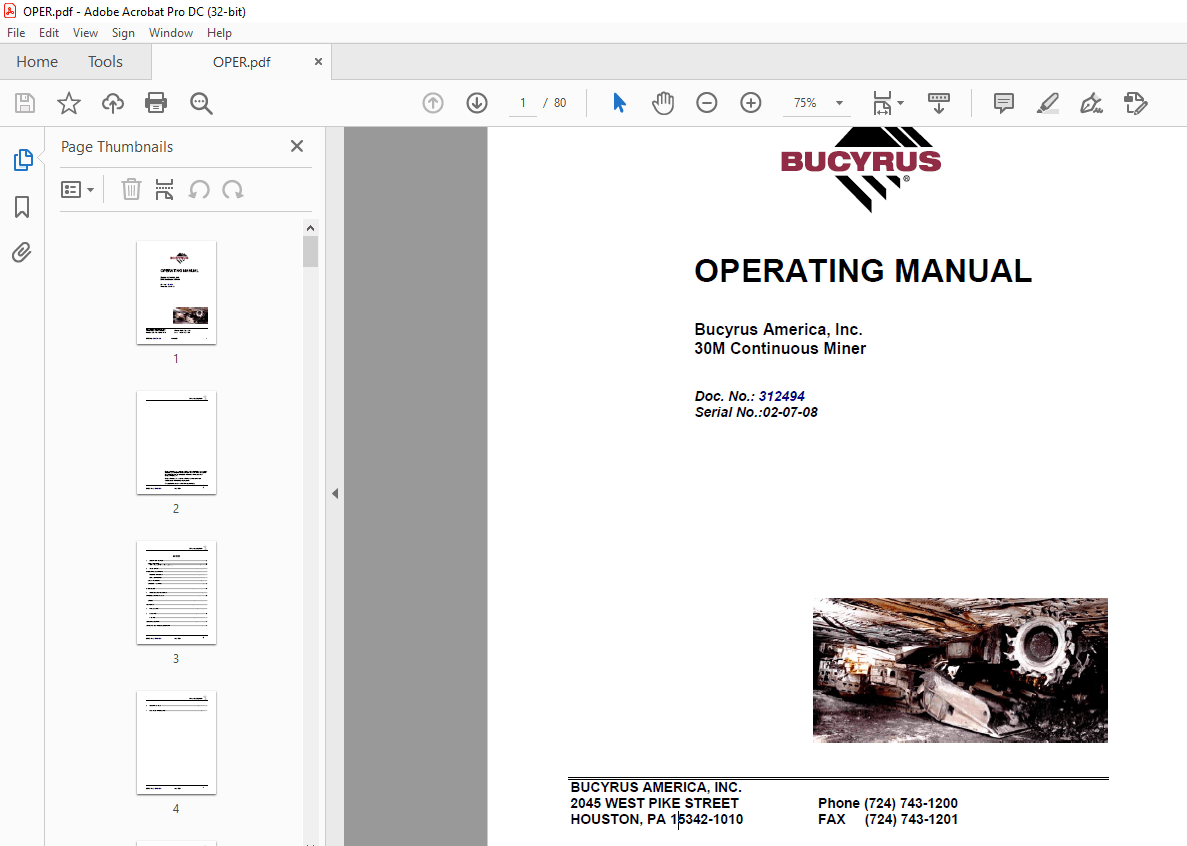Screen dimensions: 1187x846
Task: Enable continuous scrolling page mode
Action: tap(939, 102)
